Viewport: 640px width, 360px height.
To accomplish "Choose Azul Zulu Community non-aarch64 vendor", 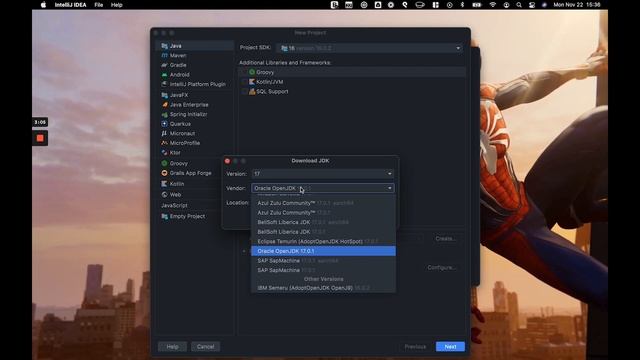I will (x=323, y=213).
